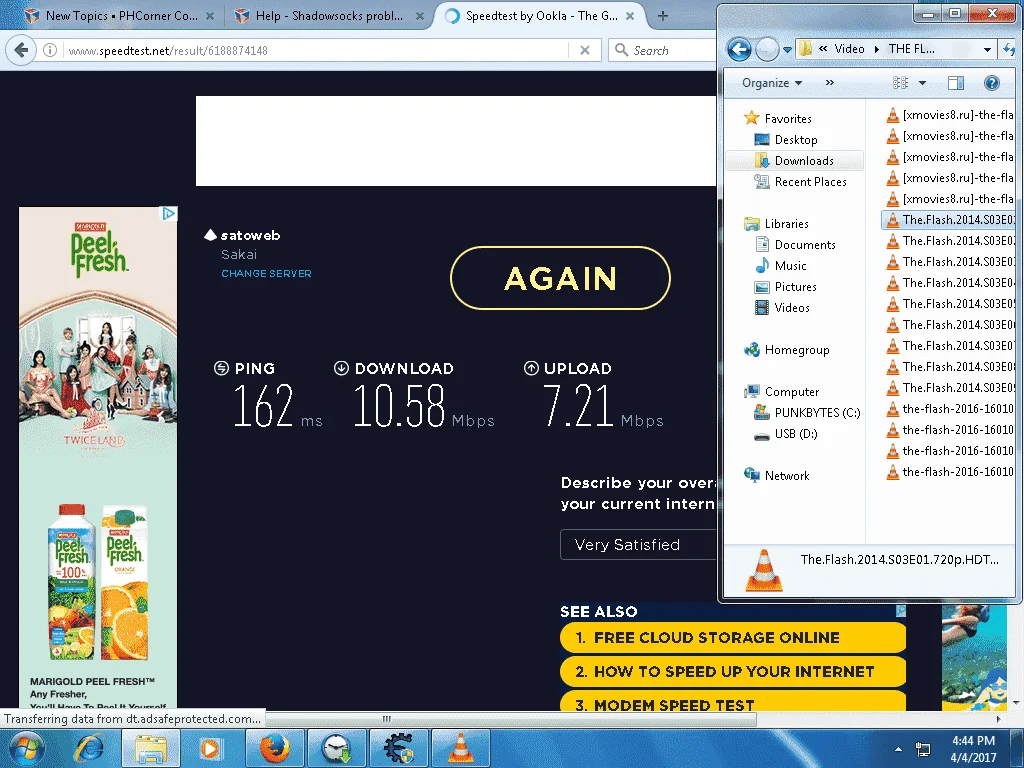Click the network icon in system tray
This screenshot has height=768, width=1024.
[x=923, y=749]
